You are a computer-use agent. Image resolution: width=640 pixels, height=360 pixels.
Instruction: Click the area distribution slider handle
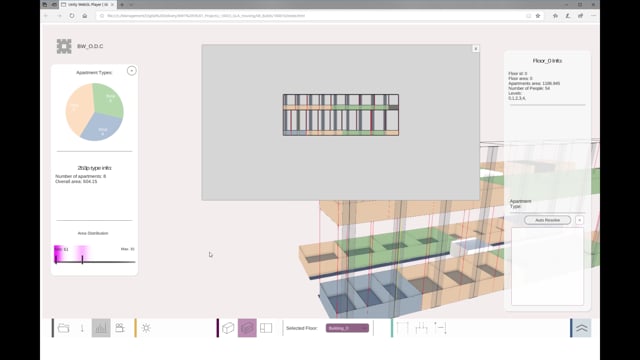82,259
